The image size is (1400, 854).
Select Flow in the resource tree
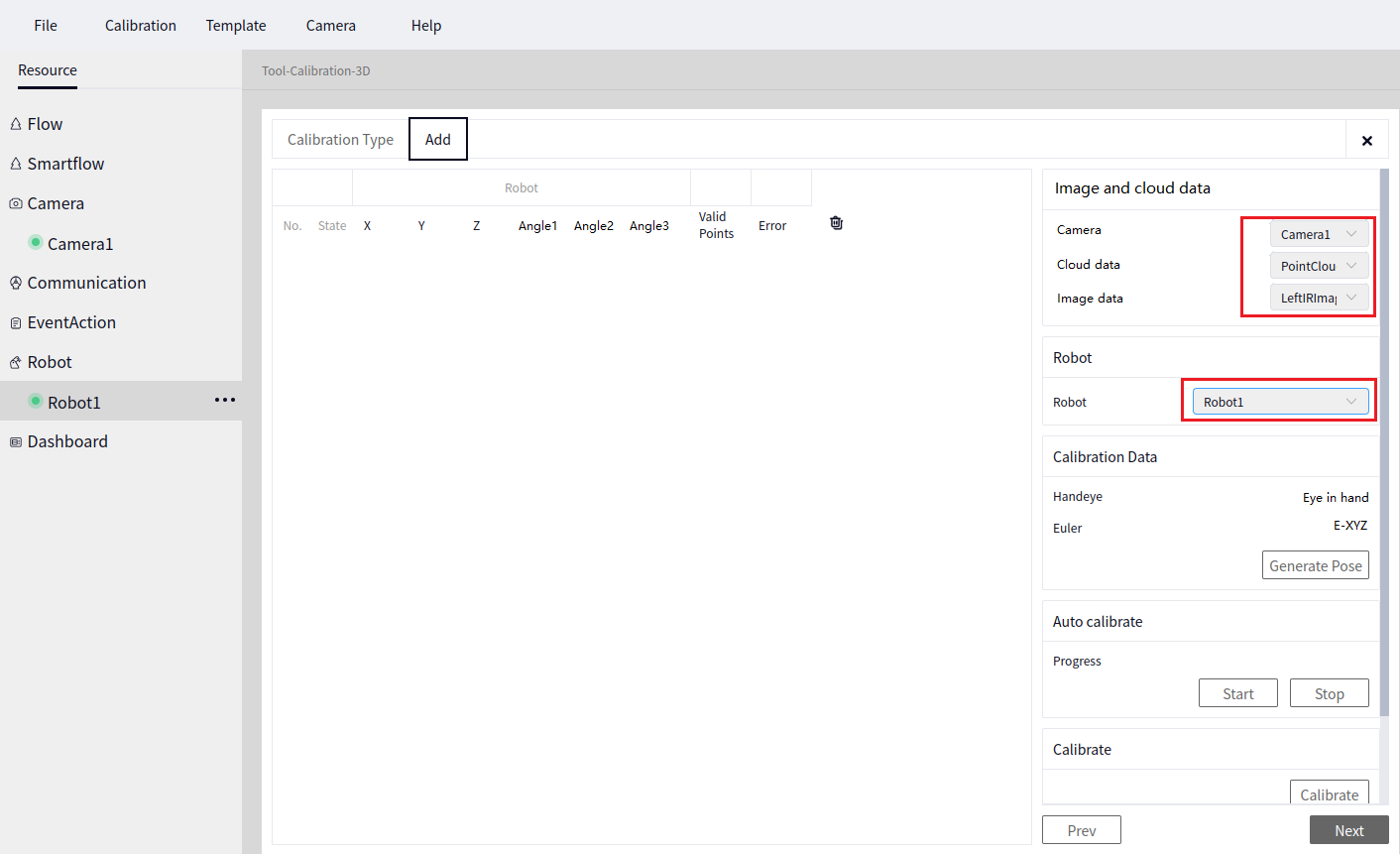[45, 124]
